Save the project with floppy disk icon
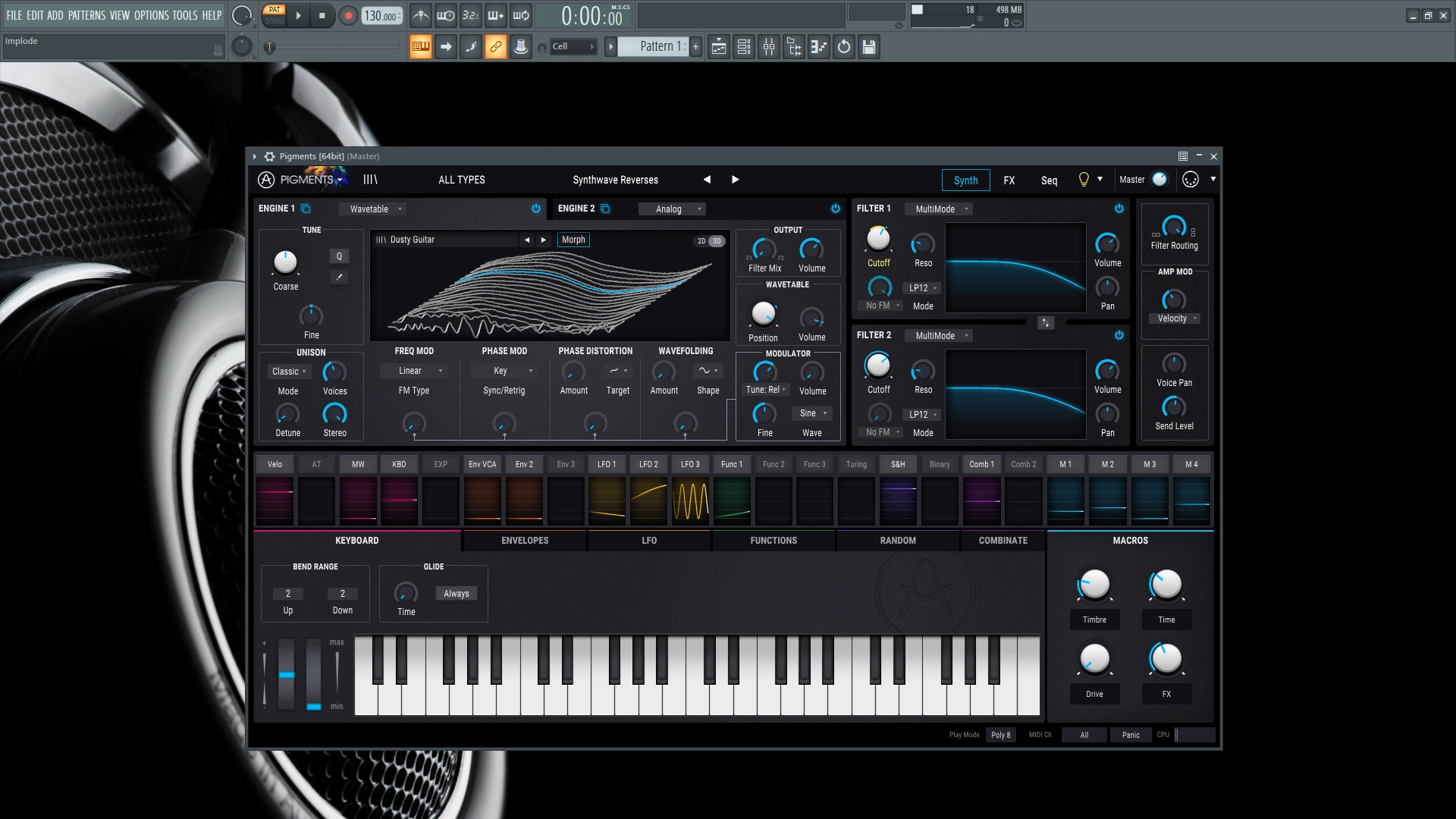This screenshot has width=1456, height=819. [869, 47]
